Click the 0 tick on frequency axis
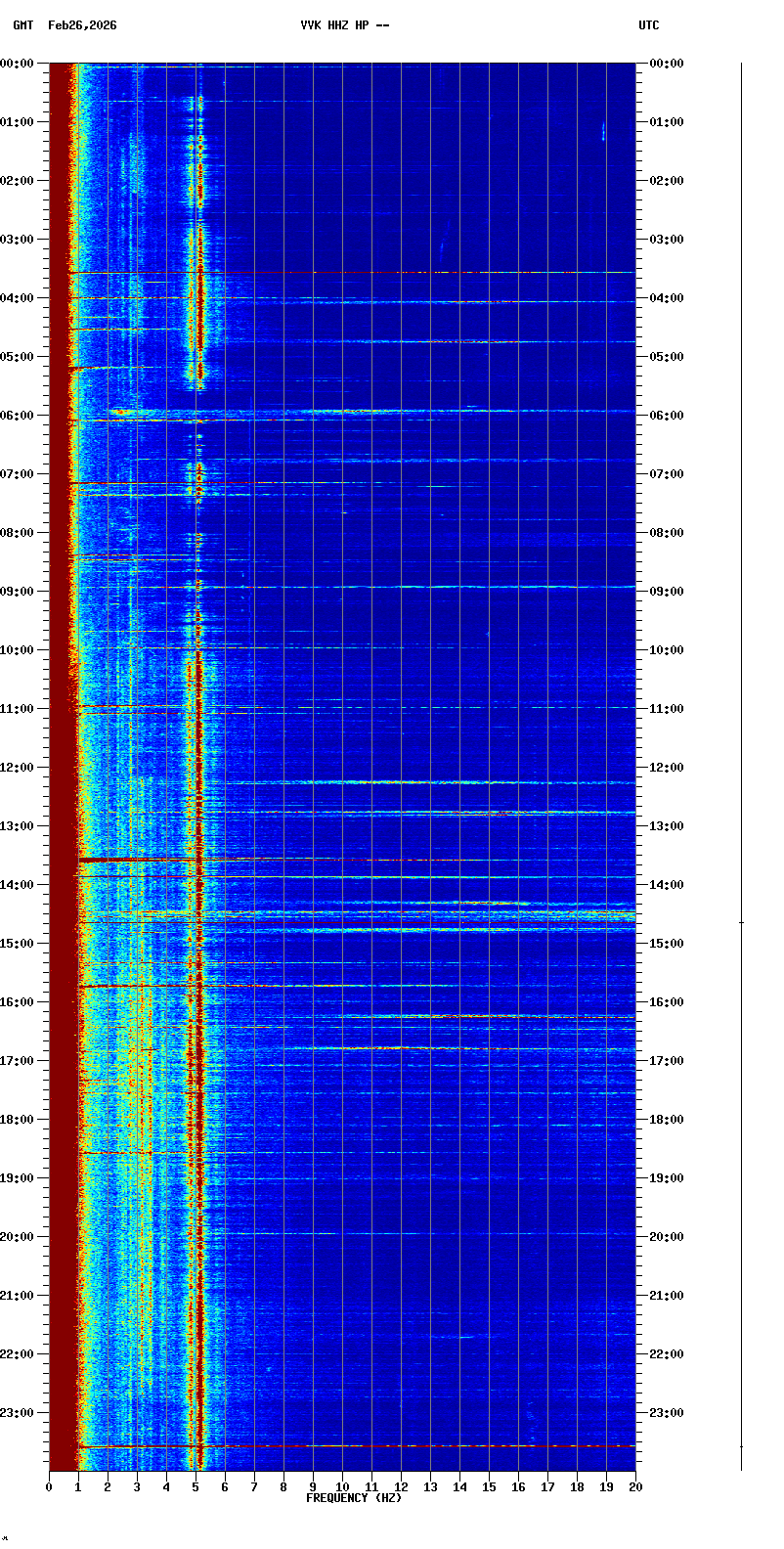Image resolution: width=784 pixels, height=1549 pixels. pyautogui.click(x=49, y=1487)
